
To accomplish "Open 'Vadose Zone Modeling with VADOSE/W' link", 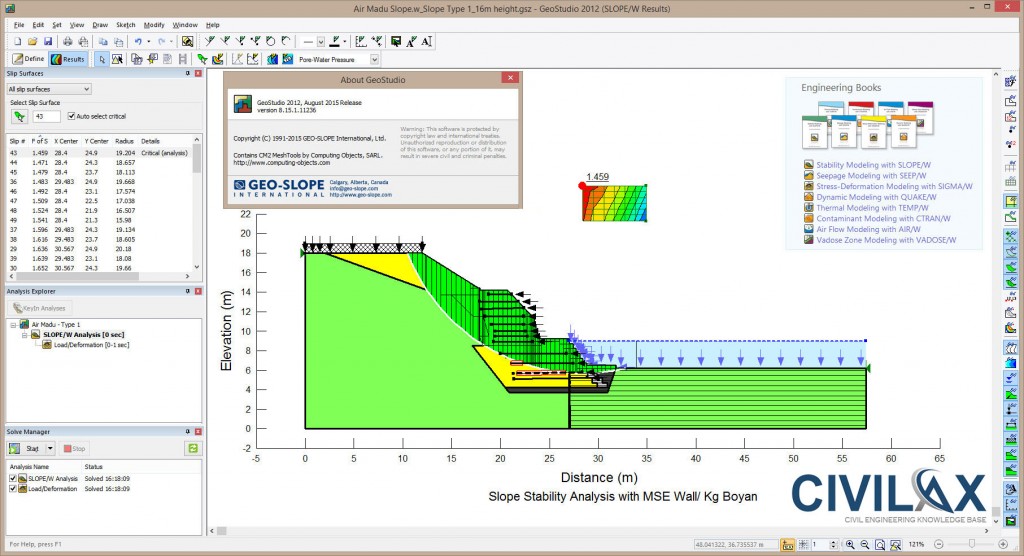I will coord(886,240).
